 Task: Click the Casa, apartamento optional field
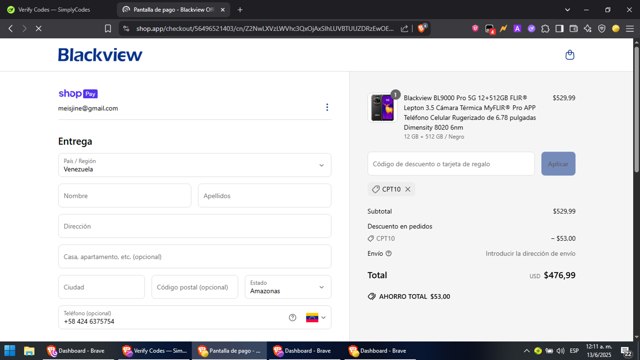[195, 257]
